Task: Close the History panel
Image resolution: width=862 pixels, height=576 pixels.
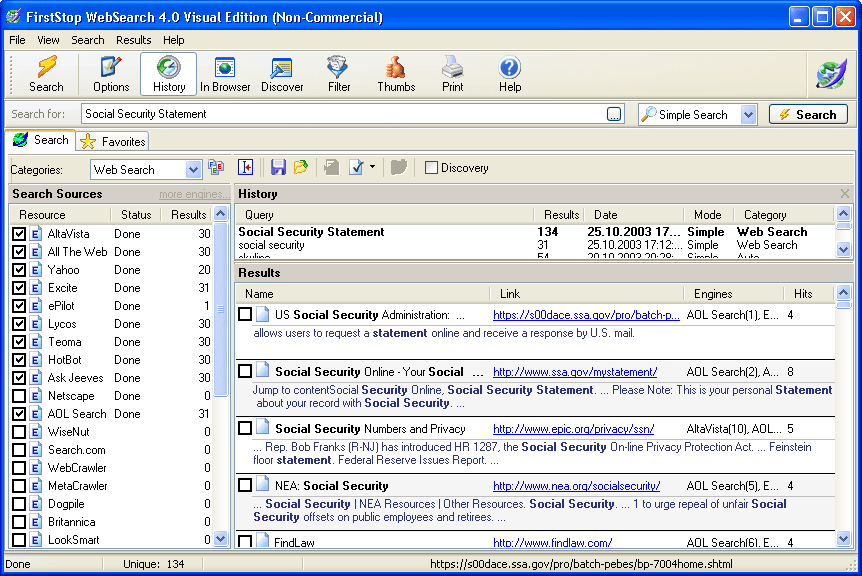Action: pyautogui.click(x=844, y=193)
